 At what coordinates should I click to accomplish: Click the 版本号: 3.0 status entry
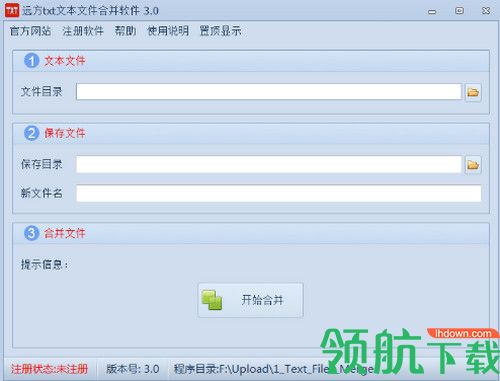click(132, 369)
